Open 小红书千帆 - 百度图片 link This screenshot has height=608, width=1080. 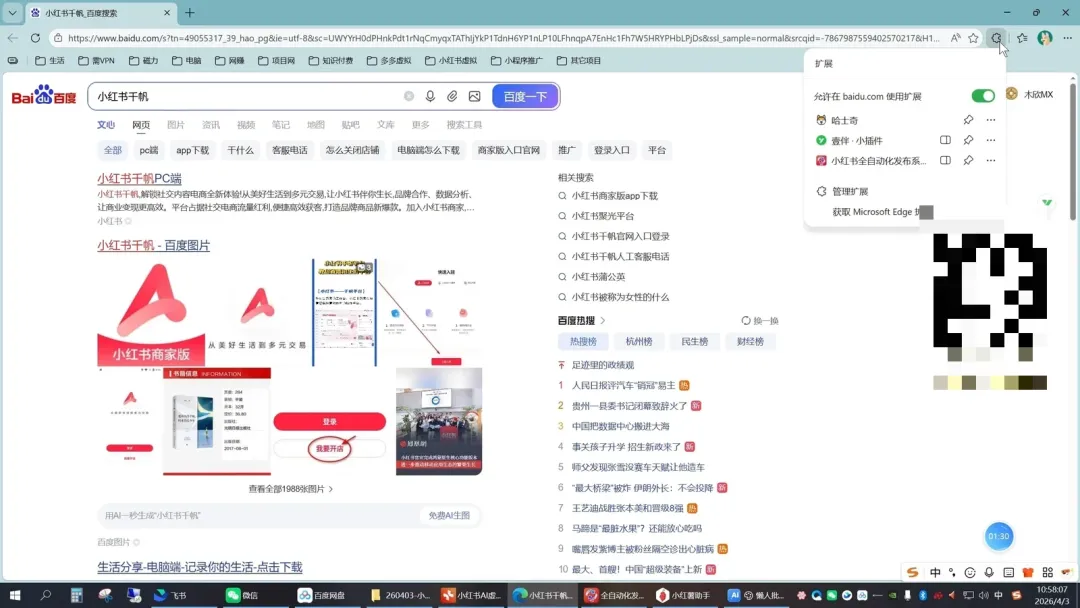(x=153, y=245)
